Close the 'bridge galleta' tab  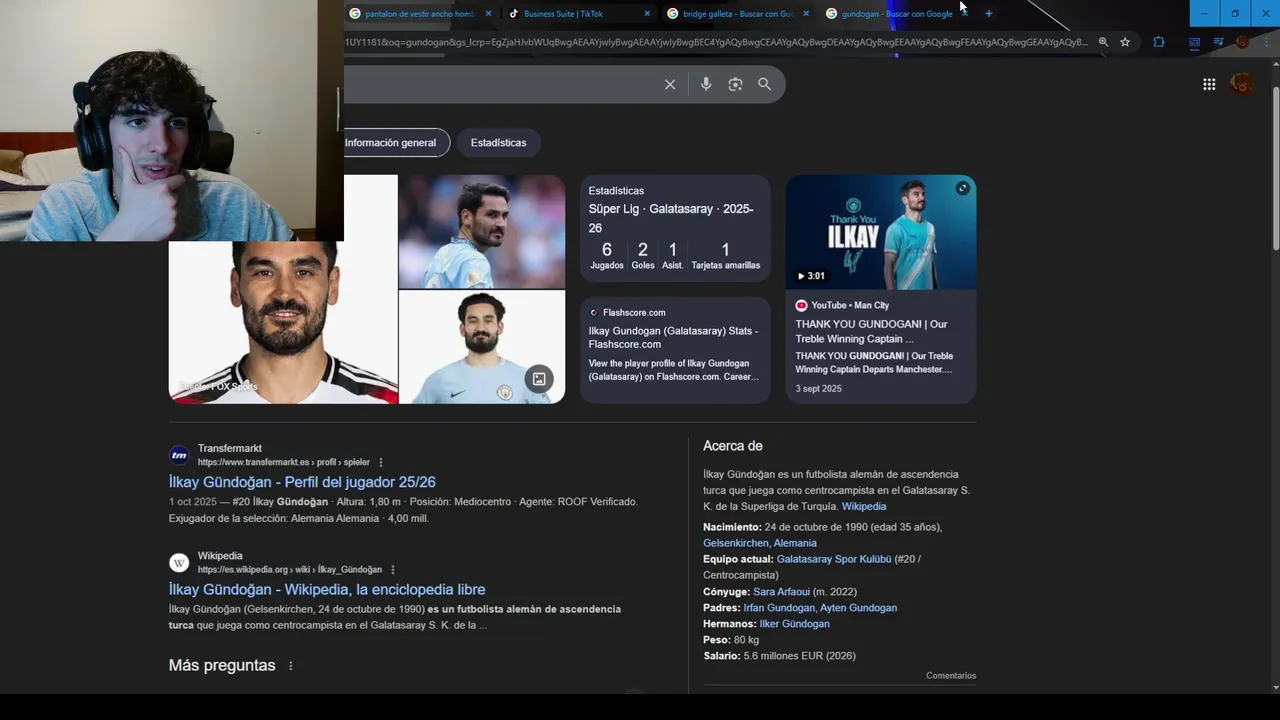pos(806,14)
